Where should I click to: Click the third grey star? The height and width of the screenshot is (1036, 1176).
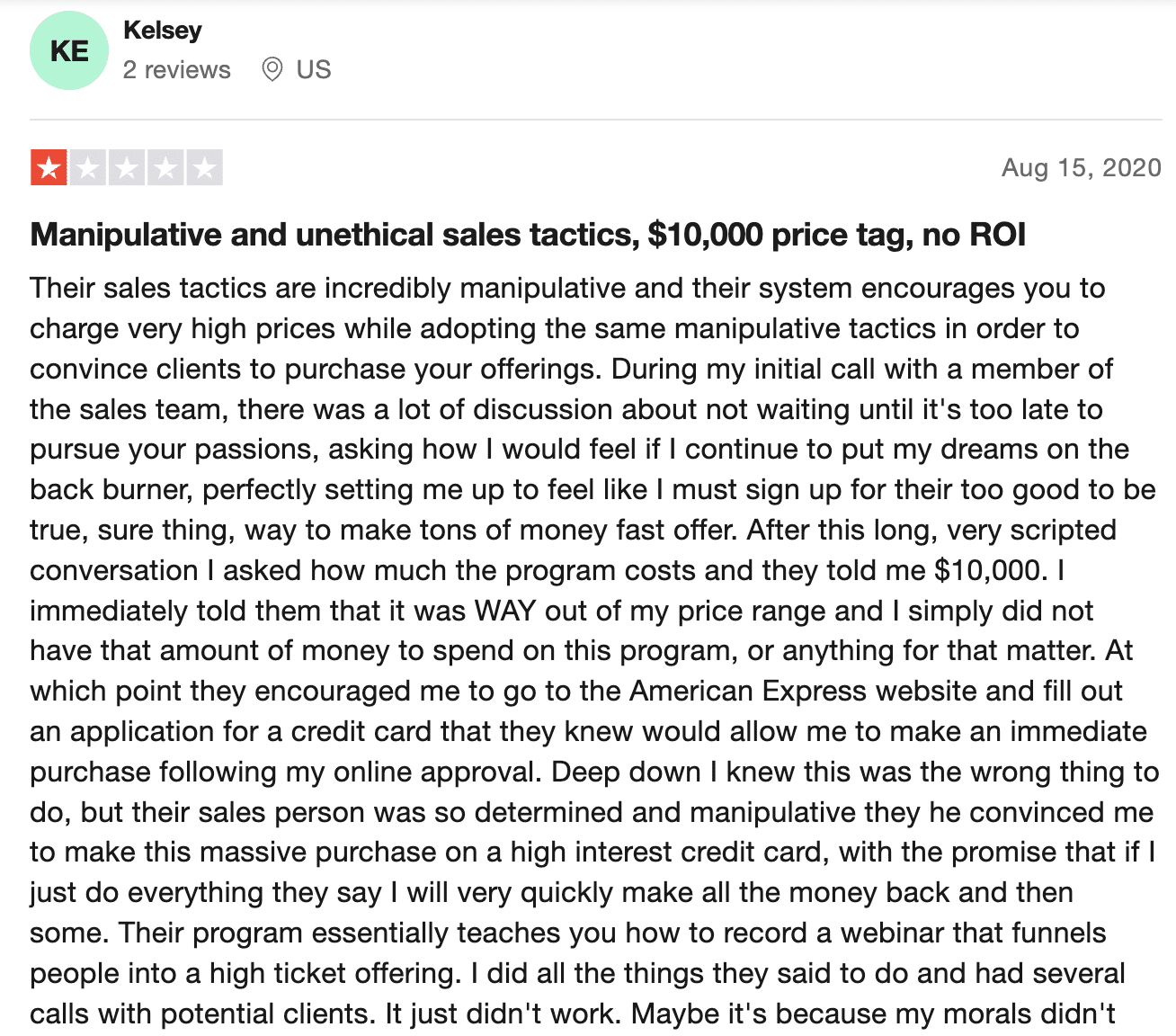click(127, 167)
